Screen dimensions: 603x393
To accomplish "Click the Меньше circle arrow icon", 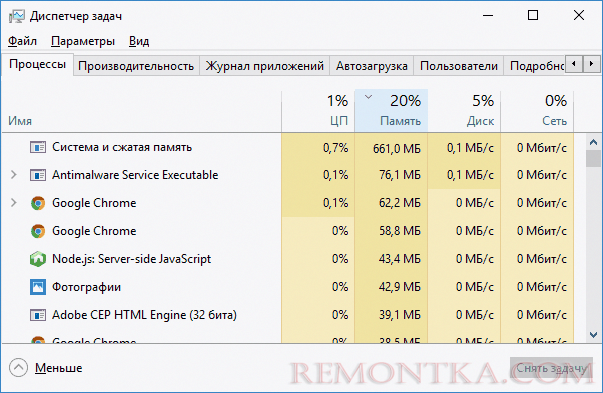I will click(18, 368).
